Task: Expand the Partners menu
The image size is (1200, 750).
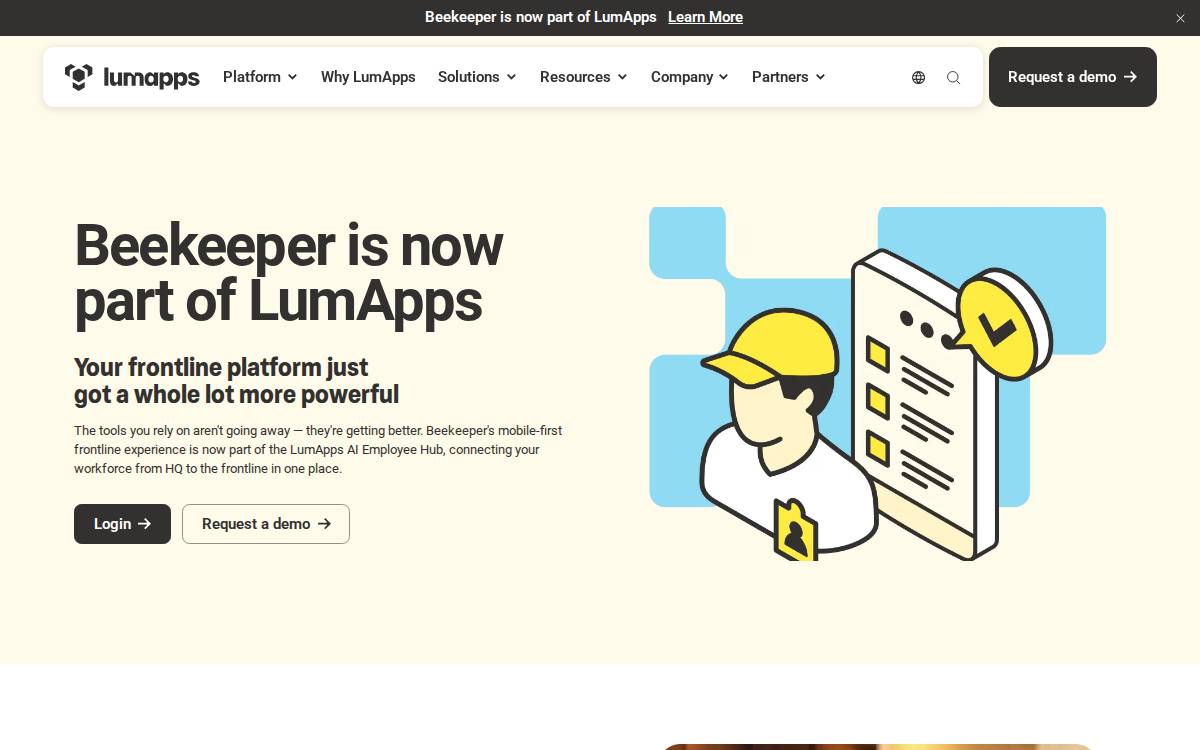Action: [x=789, y=77]
